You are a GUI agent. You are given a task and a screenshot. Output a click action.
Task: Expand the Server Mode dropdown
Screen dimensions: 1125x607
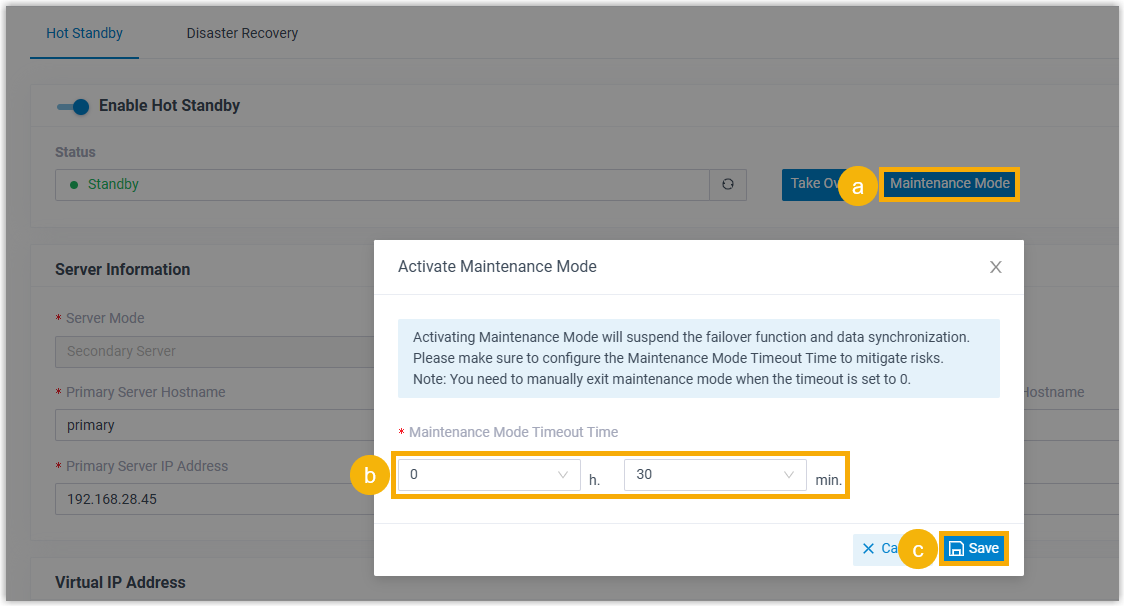[210, 352]
